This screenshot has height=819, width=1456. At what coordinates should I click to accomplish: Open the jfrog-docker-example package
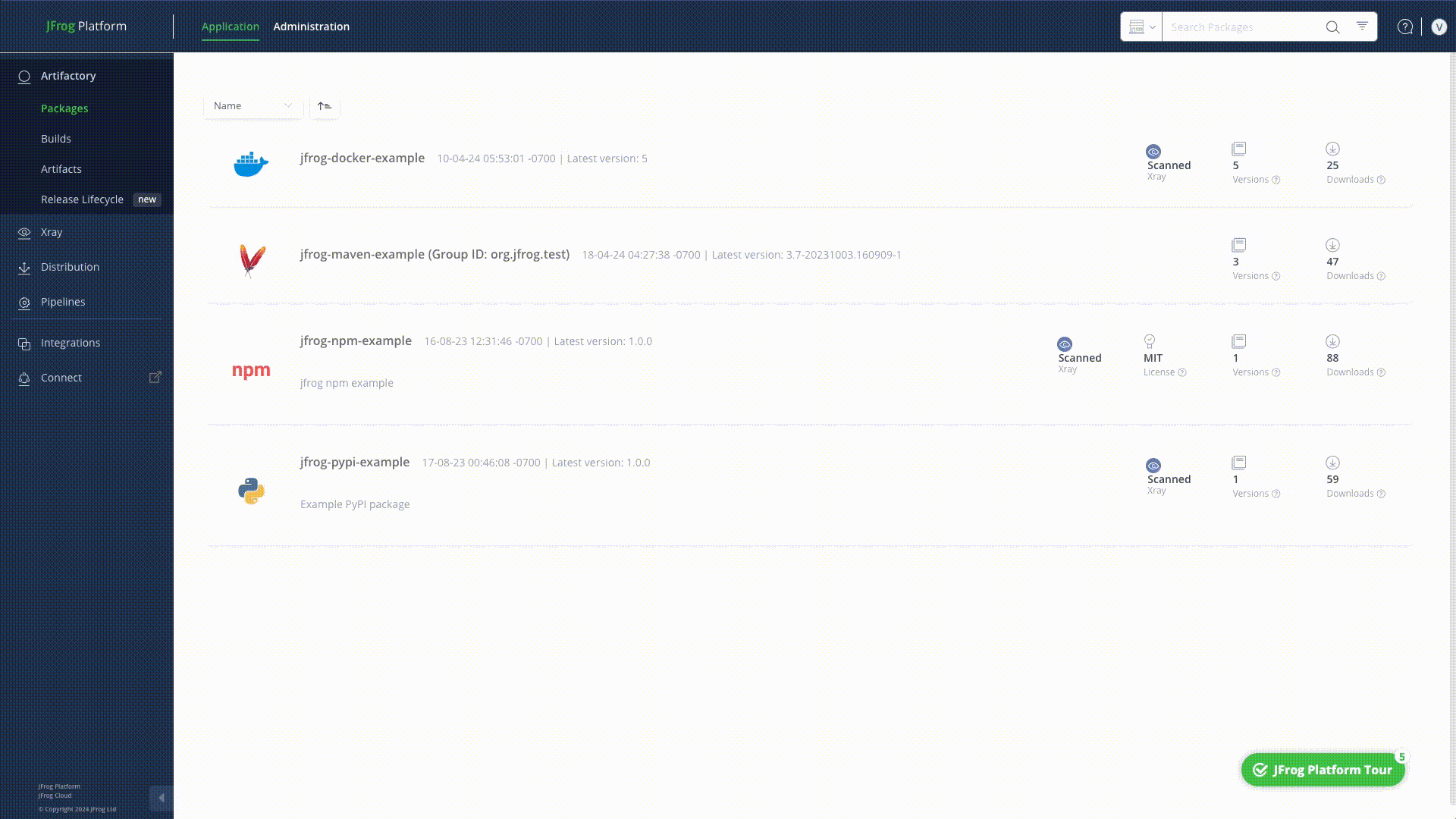[362, 158]
